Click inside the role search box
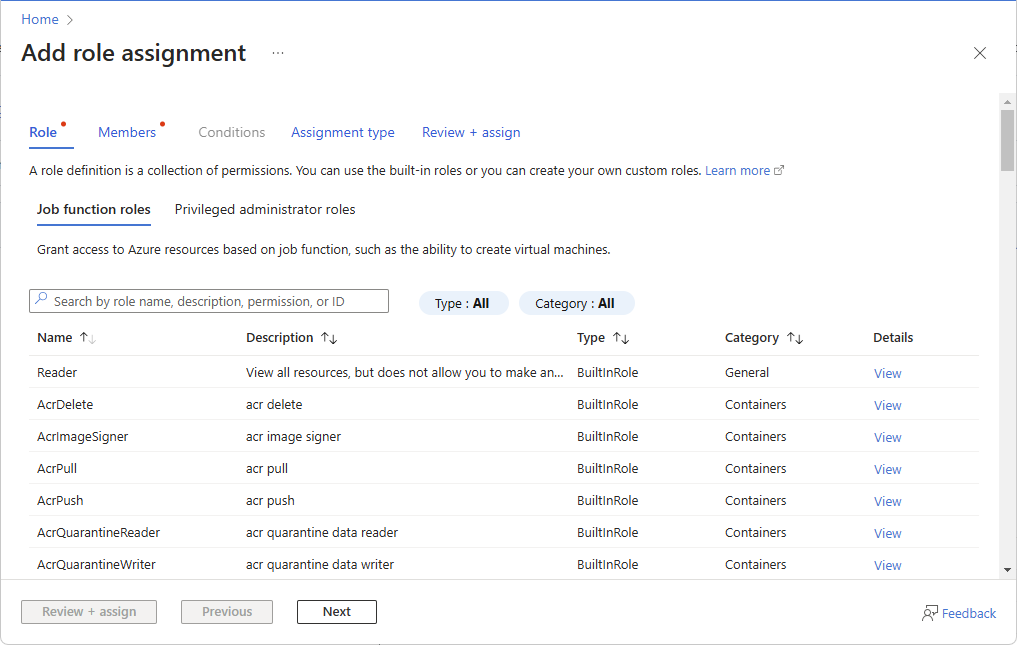1017x645 pixels. pos(208,300)
